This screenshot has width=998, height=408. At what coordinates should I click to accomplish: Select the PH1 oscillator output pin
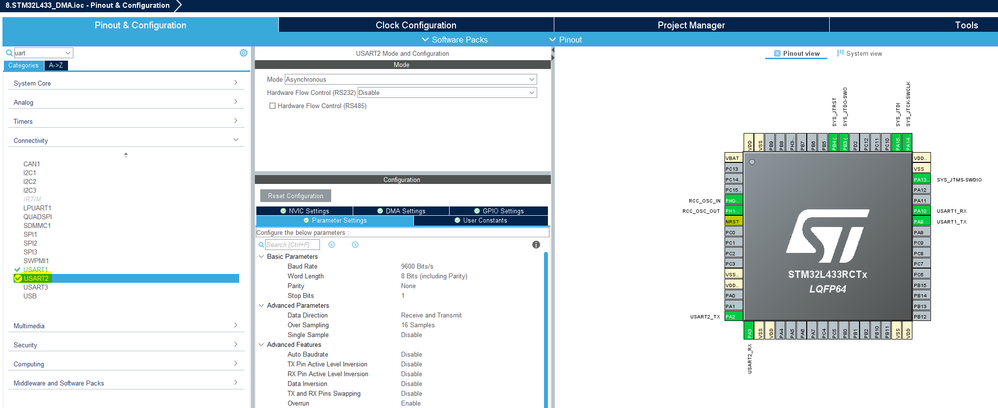732,211
